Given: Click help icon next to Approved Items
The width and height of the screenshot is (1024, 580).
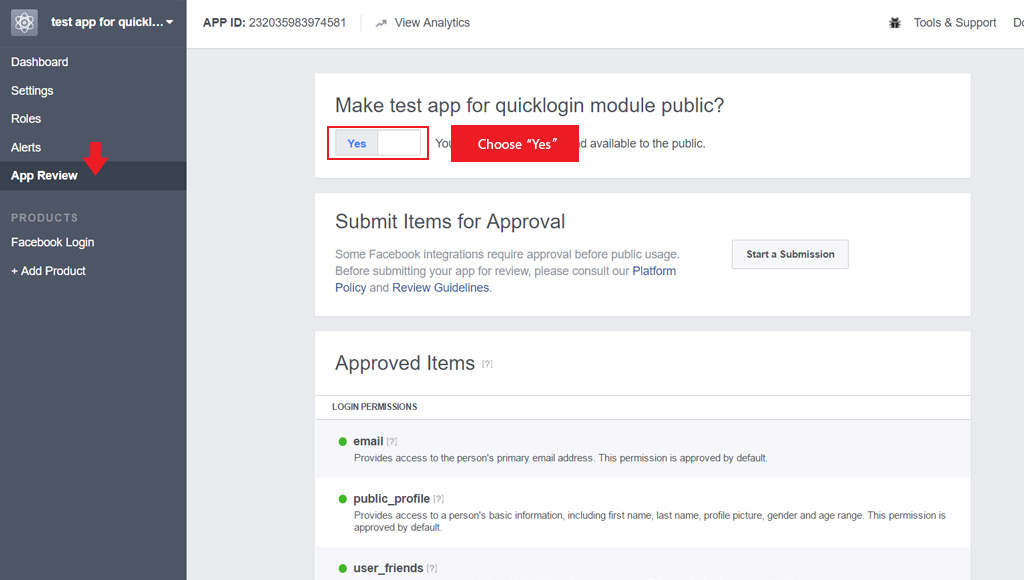Looking at the screenshot, I should [x=487, y=364].
